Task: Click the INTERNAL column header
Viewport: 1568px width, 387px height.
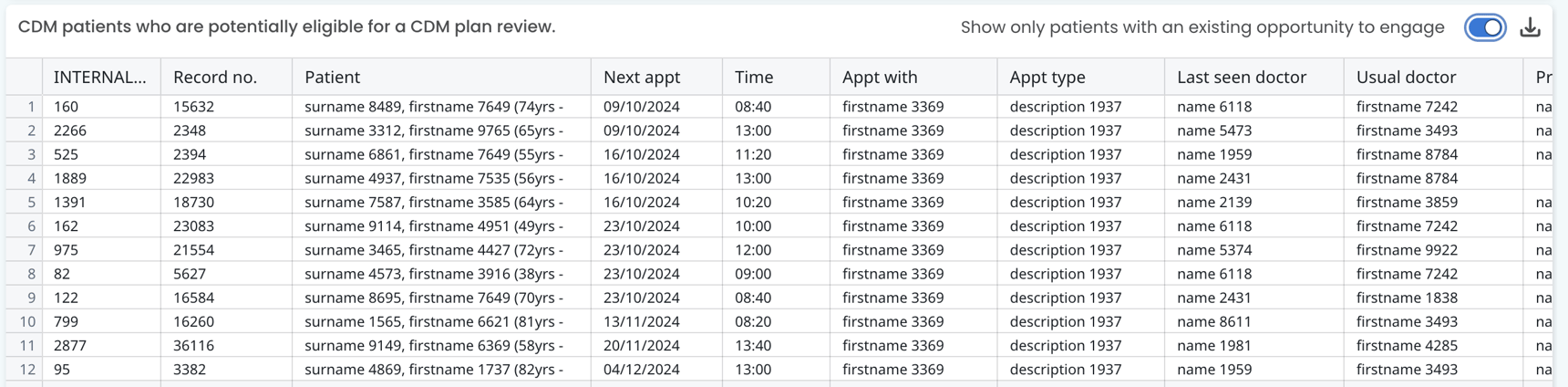Action: (x=99, y=78)
